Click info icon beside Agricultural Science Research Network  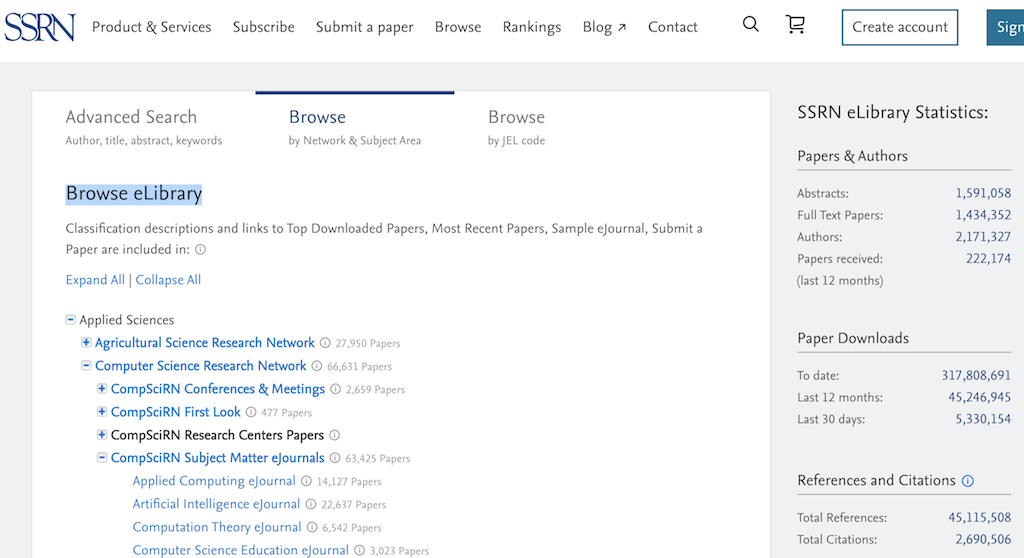tap(325, 343)
